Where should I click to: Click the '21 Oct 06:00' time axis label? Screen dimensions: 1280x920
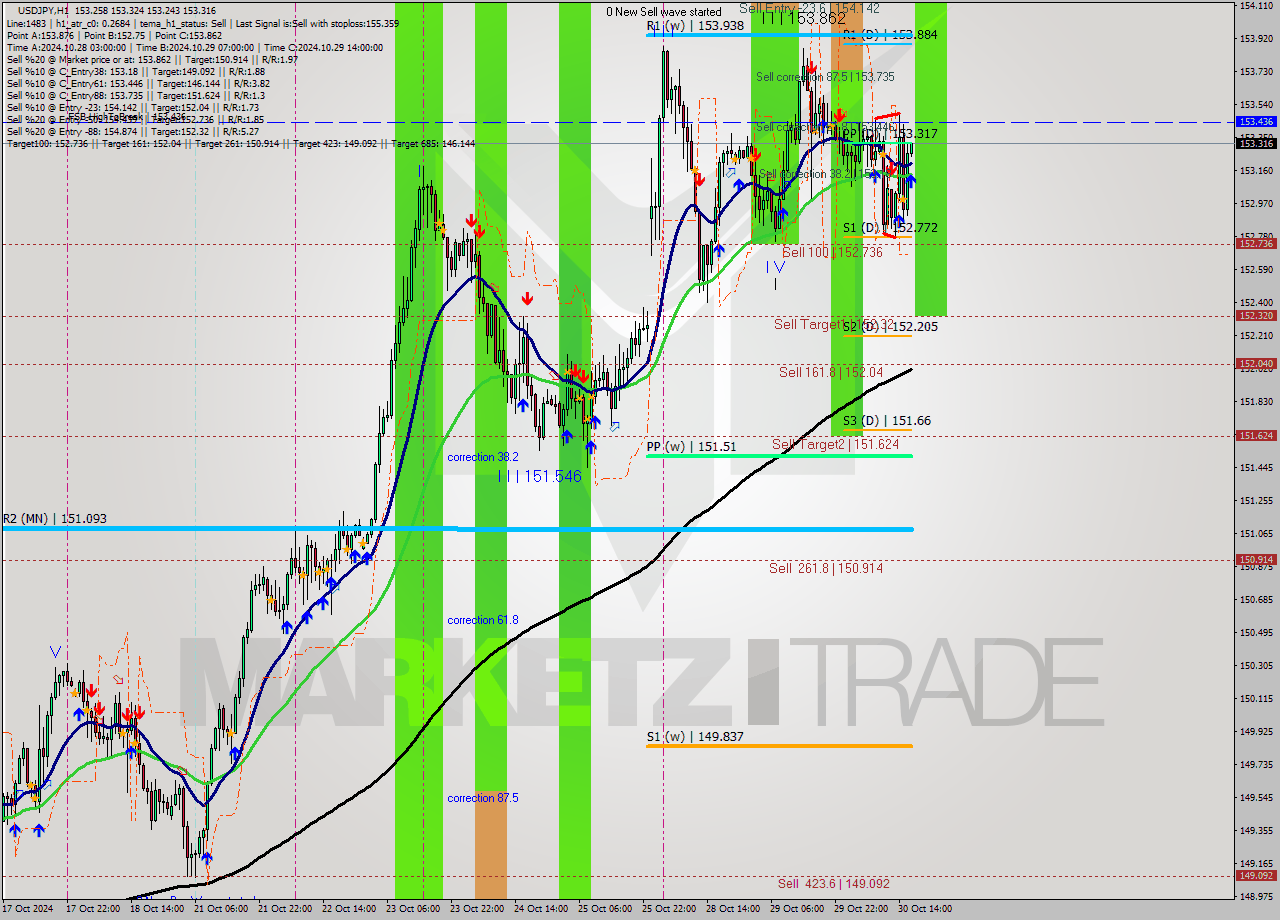(x=221, y=909)
